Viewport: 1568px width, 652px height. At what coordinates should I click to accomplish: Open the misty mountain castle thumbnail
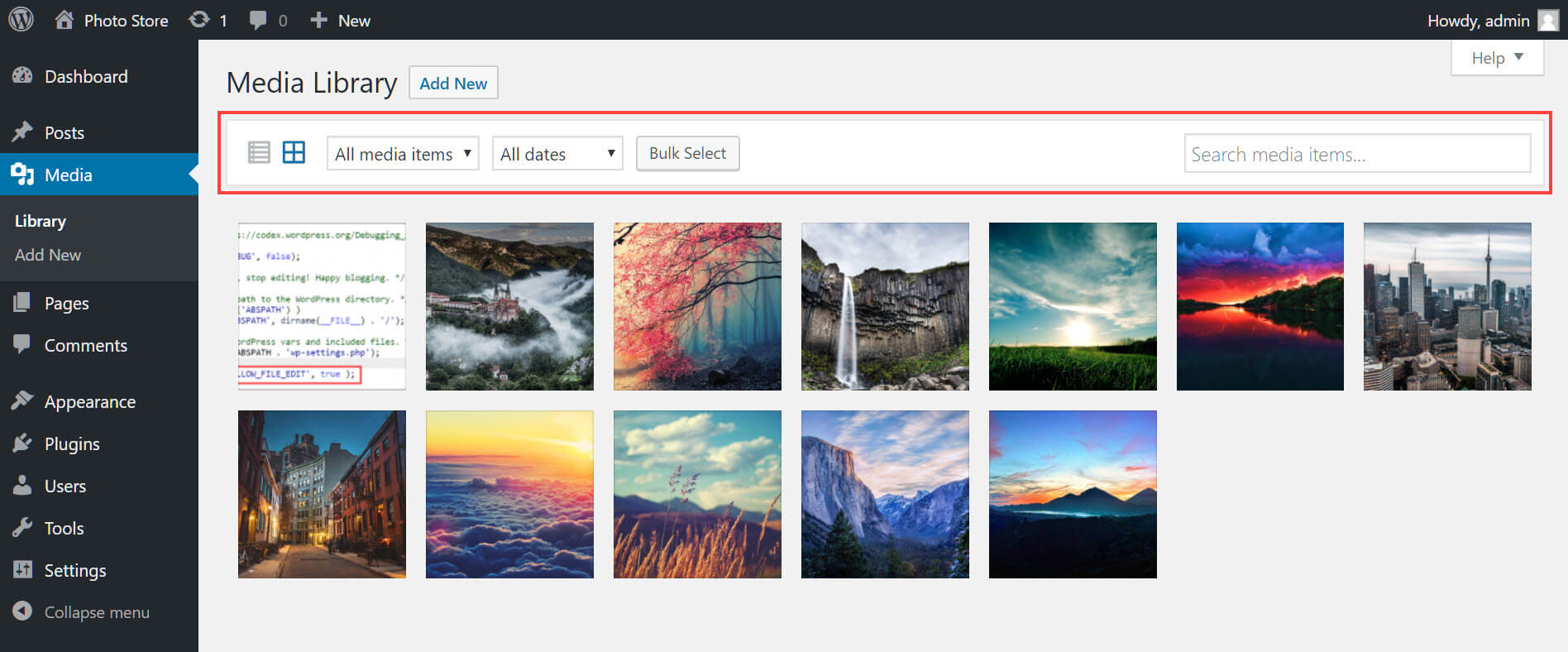(x=509, y=306)
